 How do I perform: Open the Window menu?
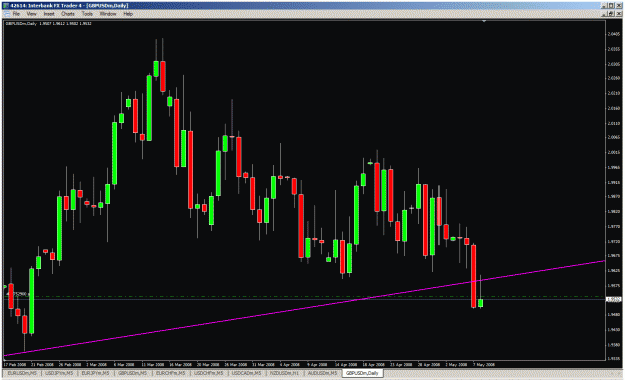pos(108,14)
